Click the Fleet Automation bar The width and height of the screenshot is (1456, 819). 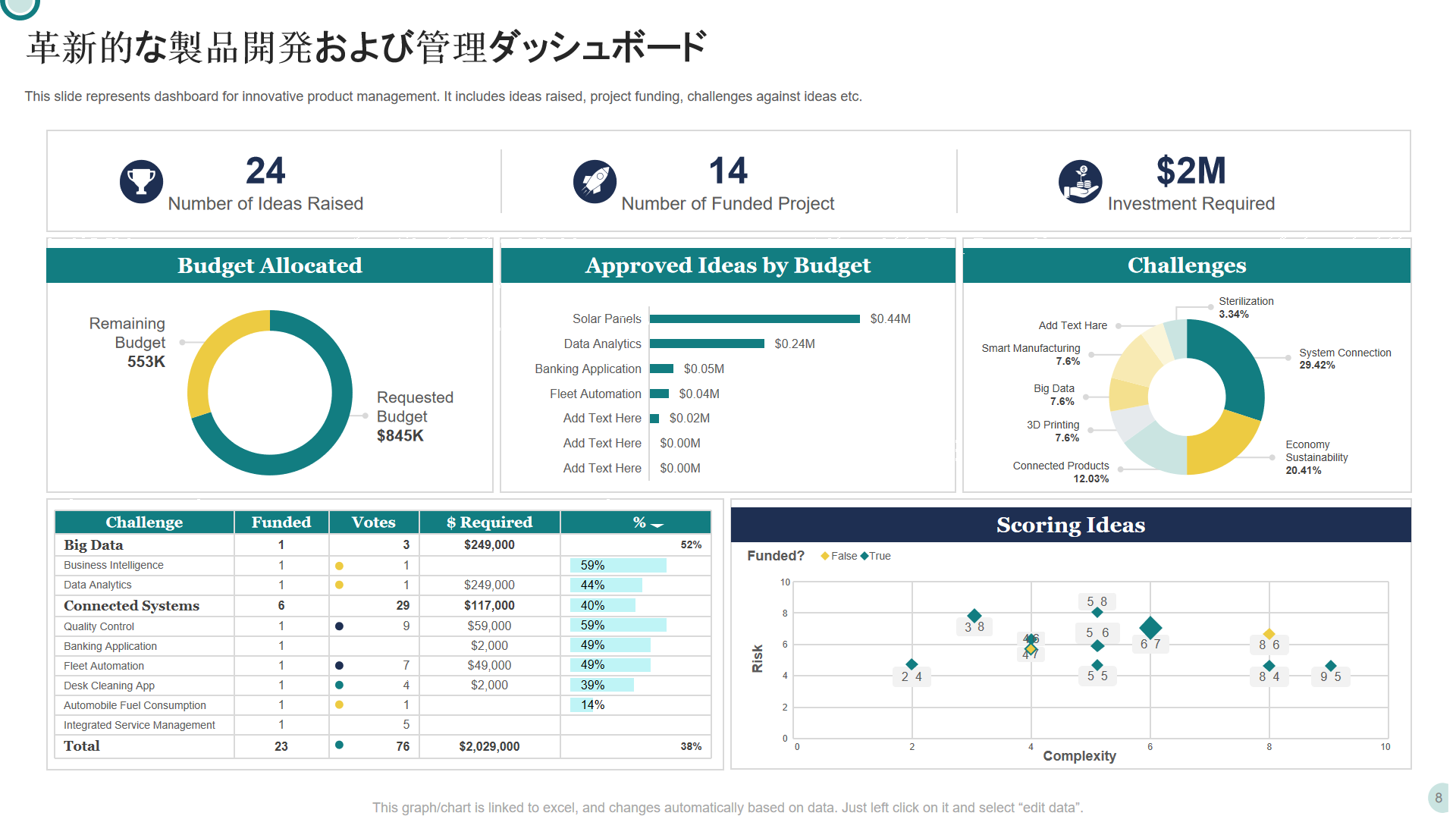pyautogui.click(x=660, y=394)
